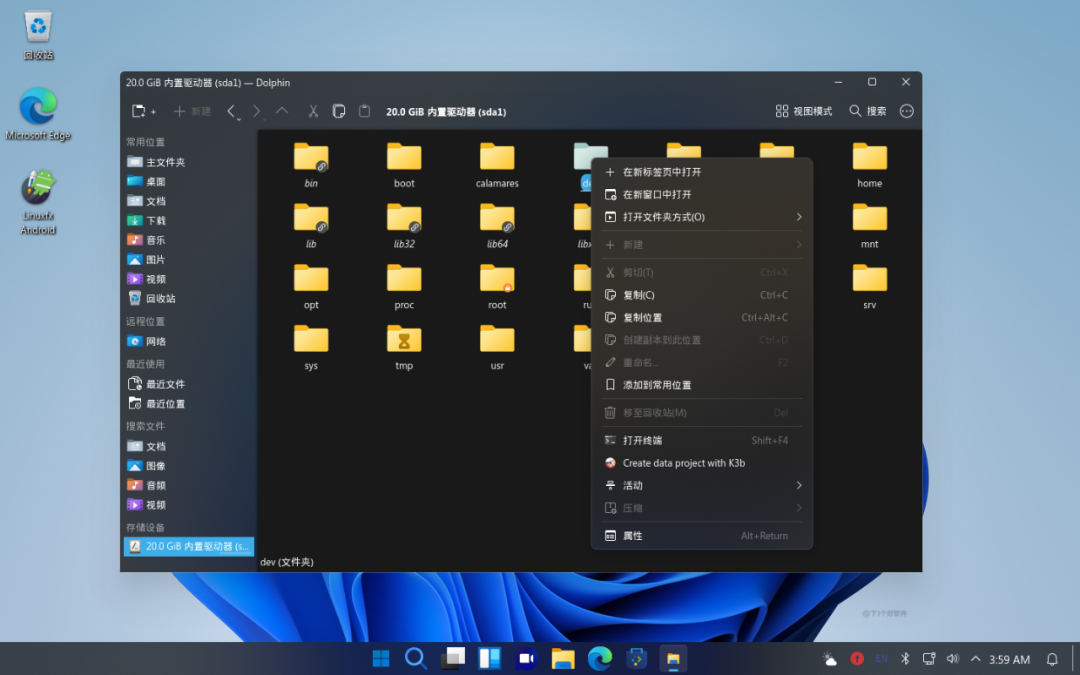The height and width of the screenshot is (675, 1080).
Task: Open the overflow menu icon at top right
Action: pyautogui.click(x=906, y=111)
